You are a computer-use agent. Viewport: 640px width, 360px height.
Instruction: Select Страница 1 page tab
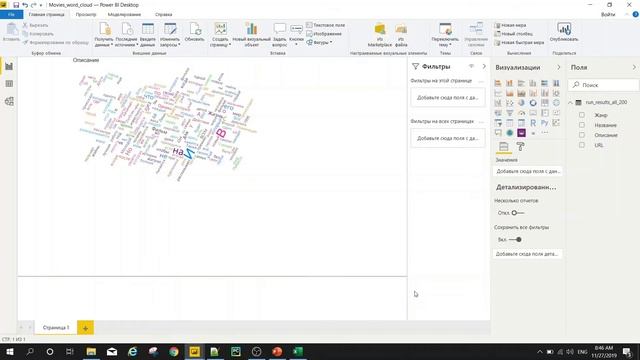(x=56, y=327)
